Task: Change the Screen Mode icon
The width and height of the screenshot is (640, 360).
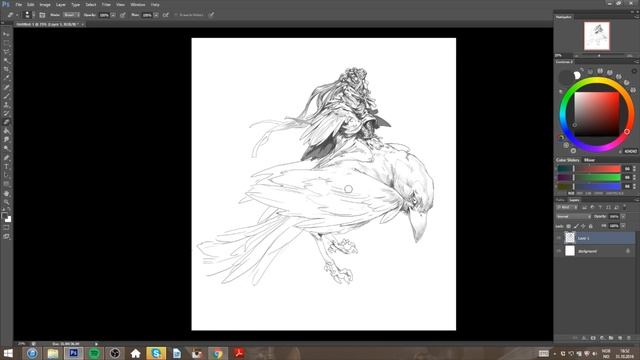Action: (7, 236)
